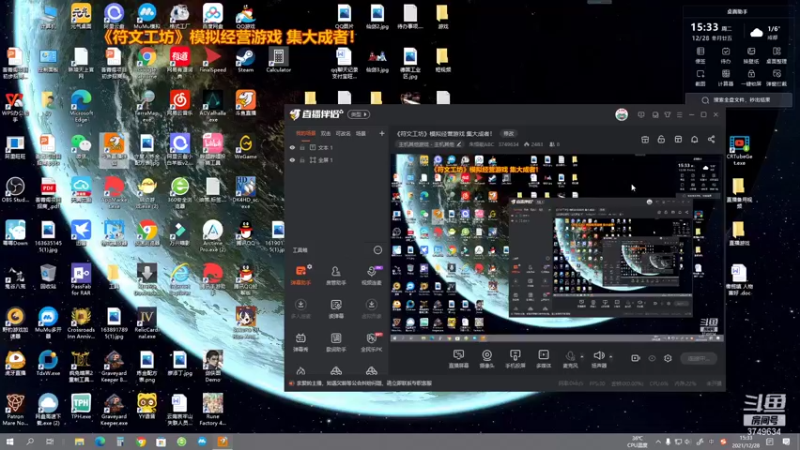The height and width of the screenshot is (450, 800).
Task: Open the Calculator desktop shortcut
Action: (279, 60)
